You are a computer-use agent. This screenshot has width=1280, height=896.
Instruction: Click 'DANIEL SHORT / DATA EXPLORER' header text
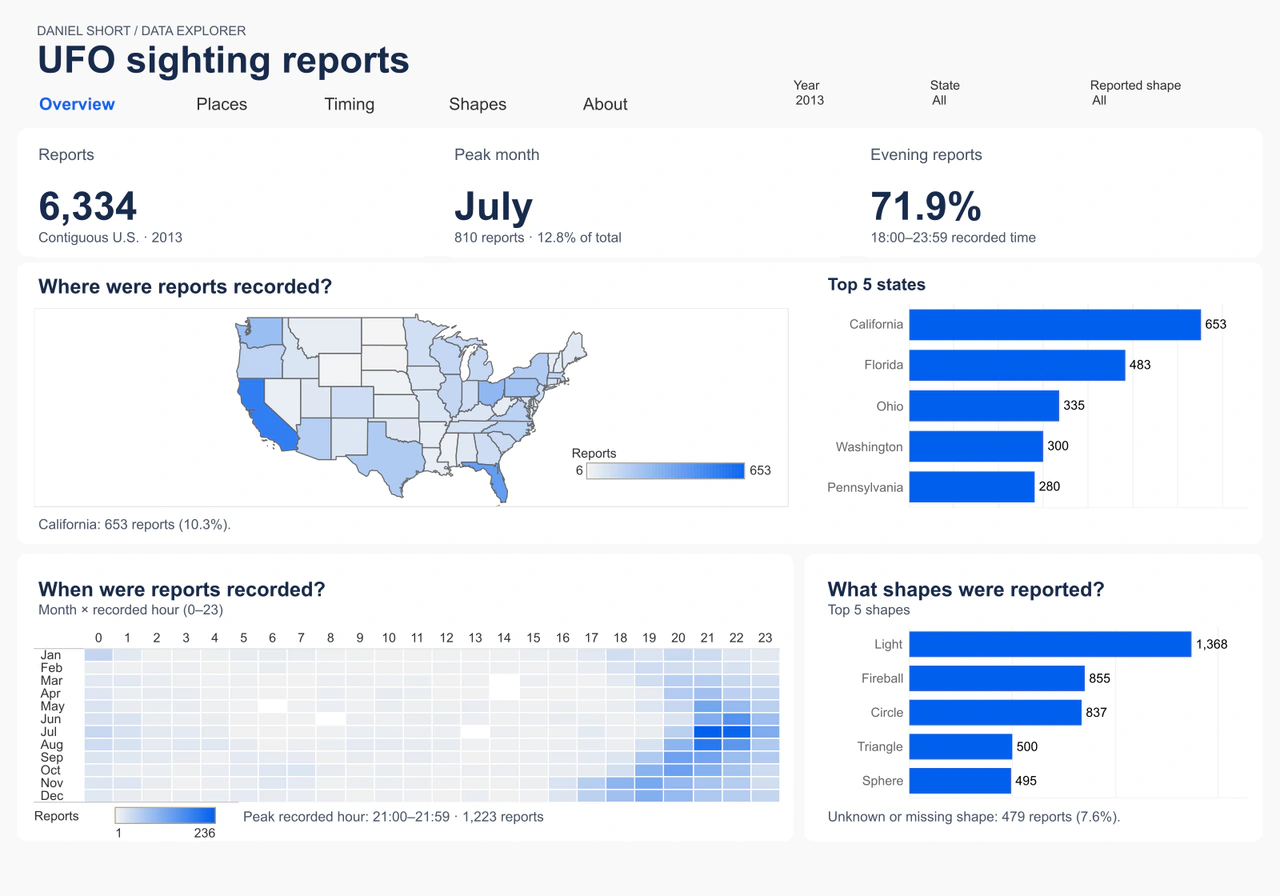141,31
